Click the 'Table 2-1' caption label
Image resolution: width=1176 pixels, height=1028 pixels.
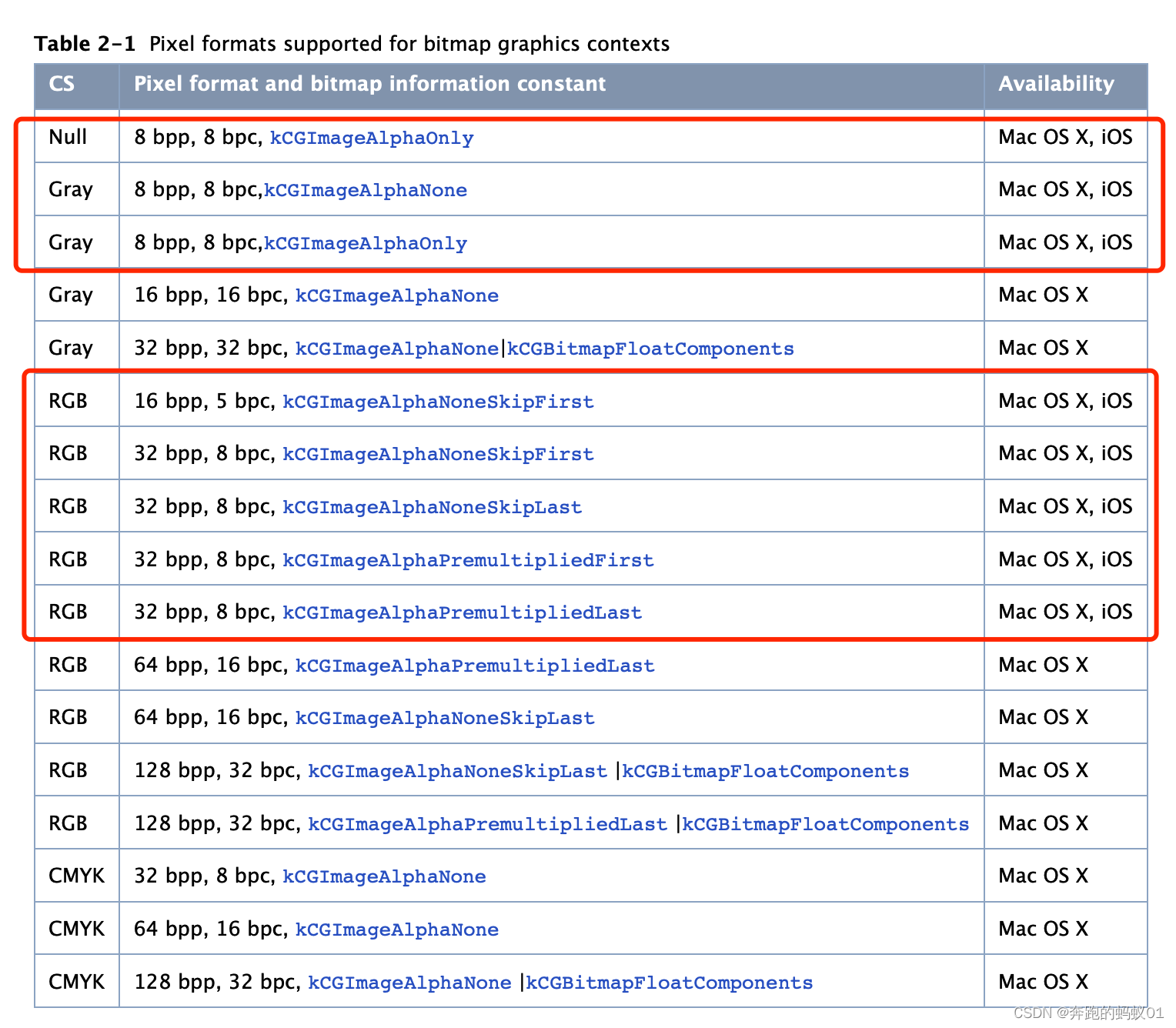(x=85, y=44)
